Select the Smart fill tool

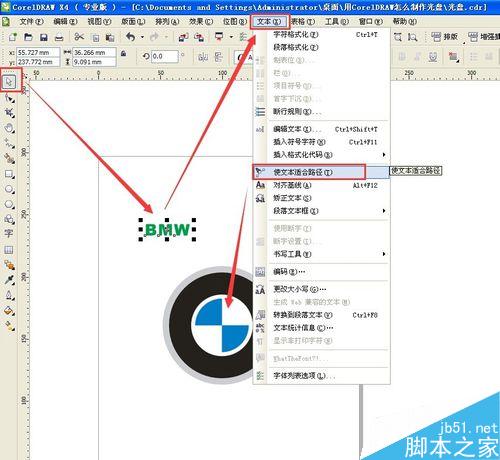pos(9,159)
